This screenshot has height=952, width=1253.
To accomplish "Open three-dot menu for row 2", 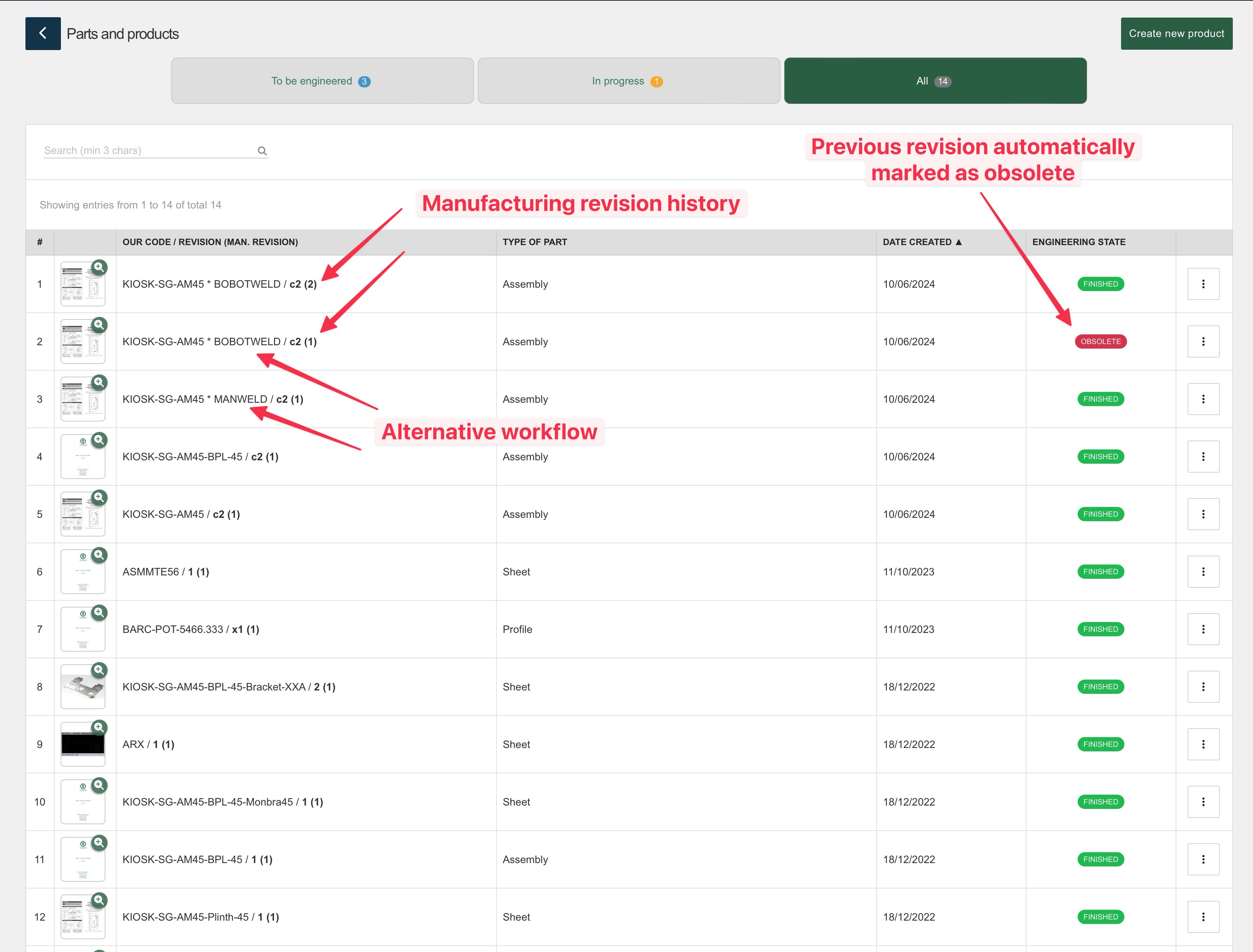I will [x=1203, y=342].
